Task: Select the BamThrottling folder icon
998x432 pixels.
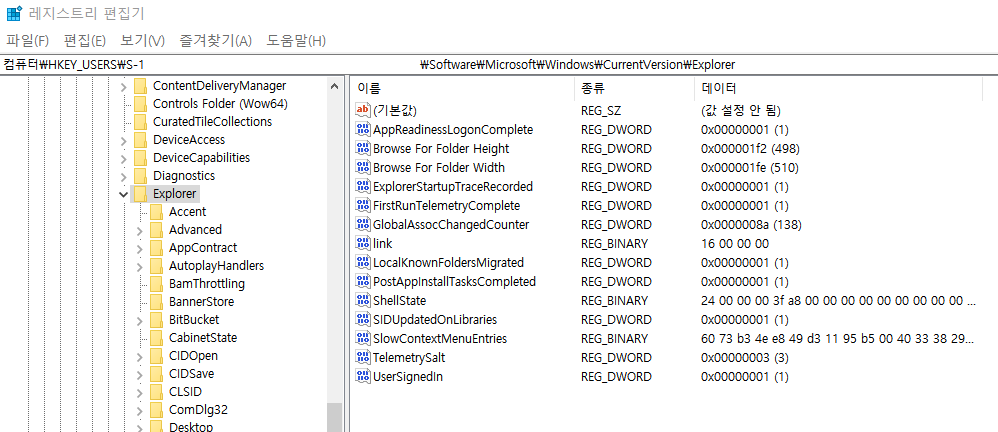Action: [156, 284]
